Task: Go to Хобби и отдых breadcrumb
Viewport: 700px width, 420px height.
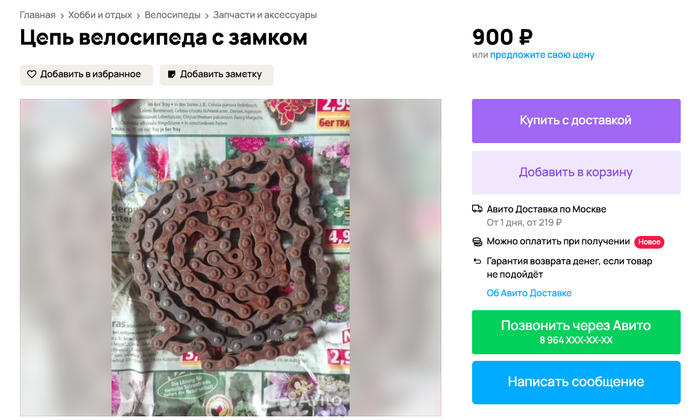Action: (100, 15)
